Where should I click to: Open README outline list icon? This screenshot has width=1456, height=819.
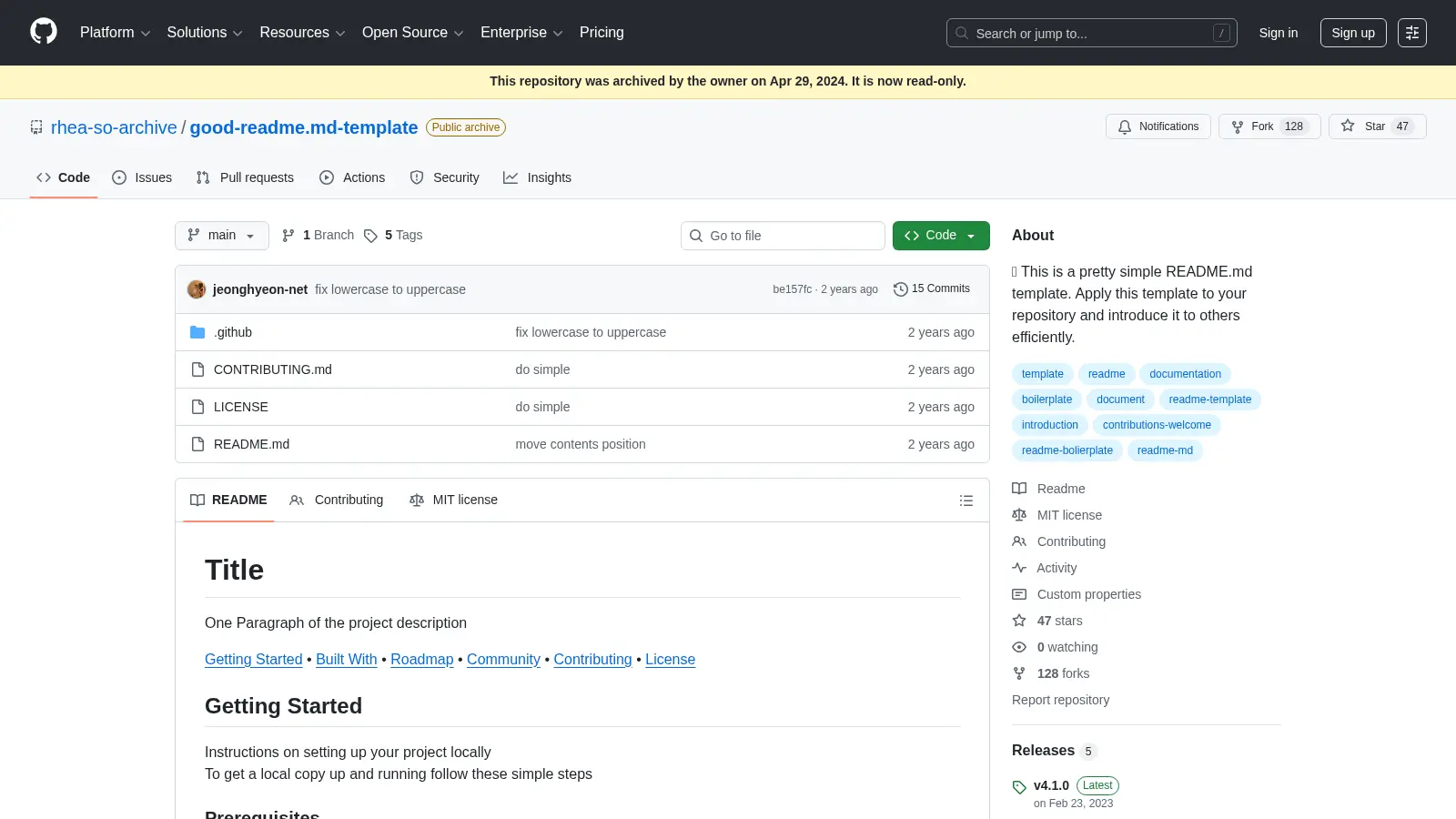(x=966, y=500)
